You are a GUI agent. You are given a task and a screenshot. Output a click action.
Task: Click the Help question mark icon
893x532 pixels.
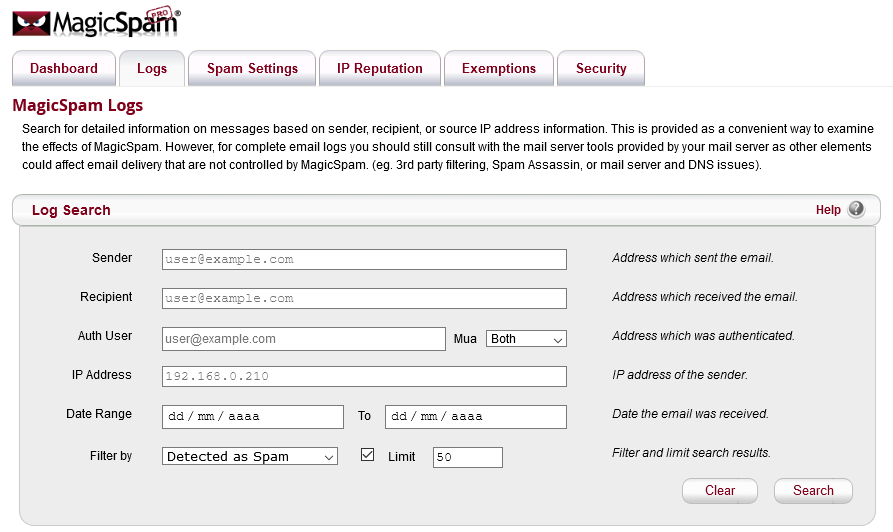pos(856,210)
